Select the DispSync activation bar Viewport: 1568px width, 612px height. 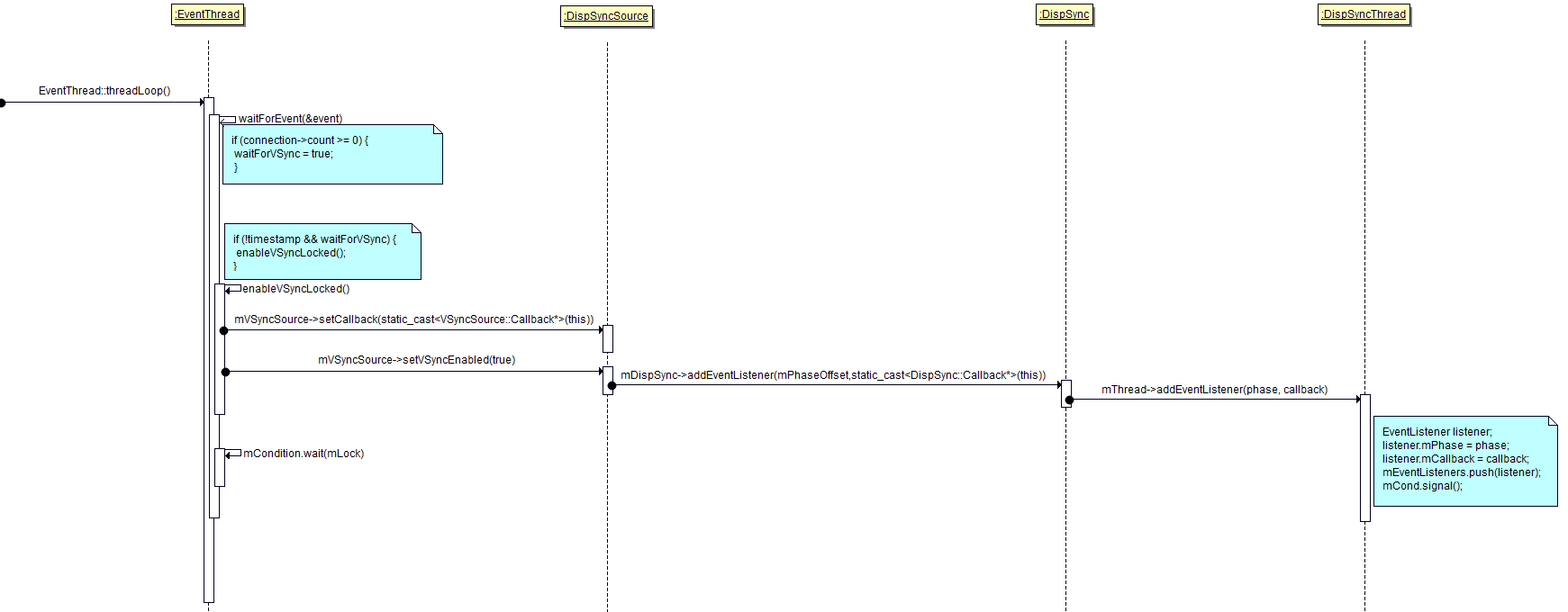click(1066, 393)
